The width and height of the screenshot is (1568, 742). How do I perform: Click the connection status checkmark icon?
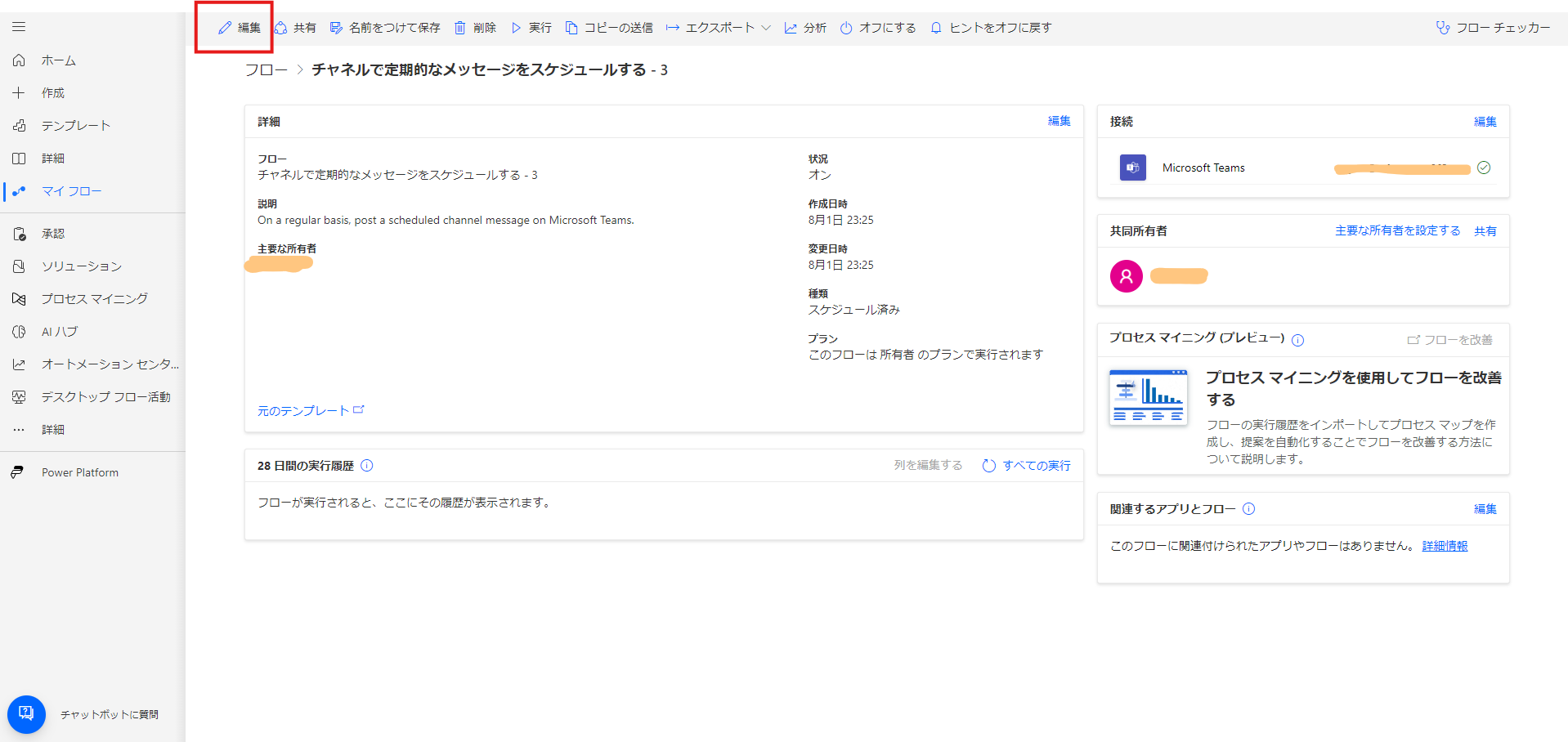pos(1484,168)
